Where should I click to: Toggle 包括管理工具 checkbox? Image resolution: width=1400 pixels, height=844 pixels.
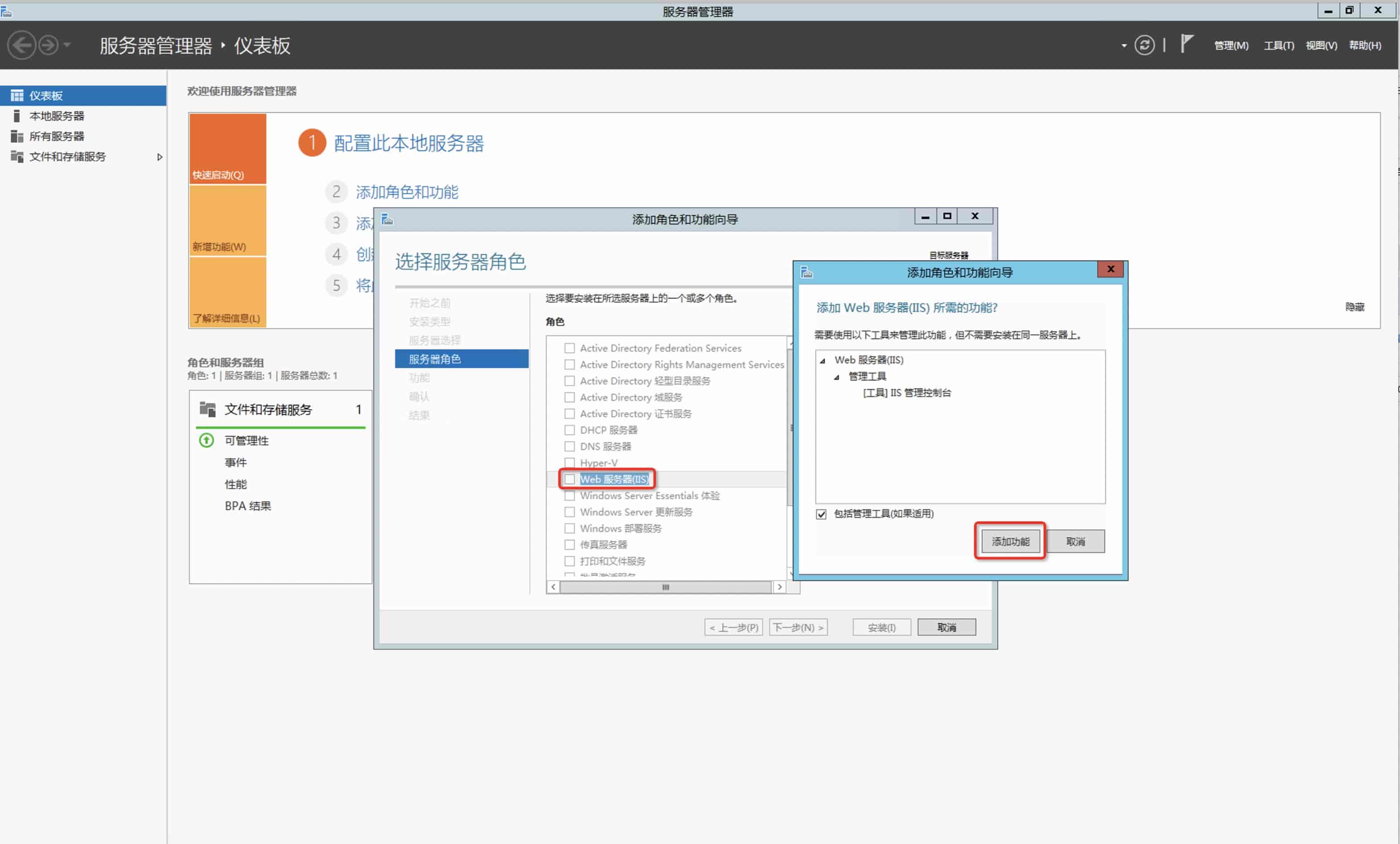(821, 514)
